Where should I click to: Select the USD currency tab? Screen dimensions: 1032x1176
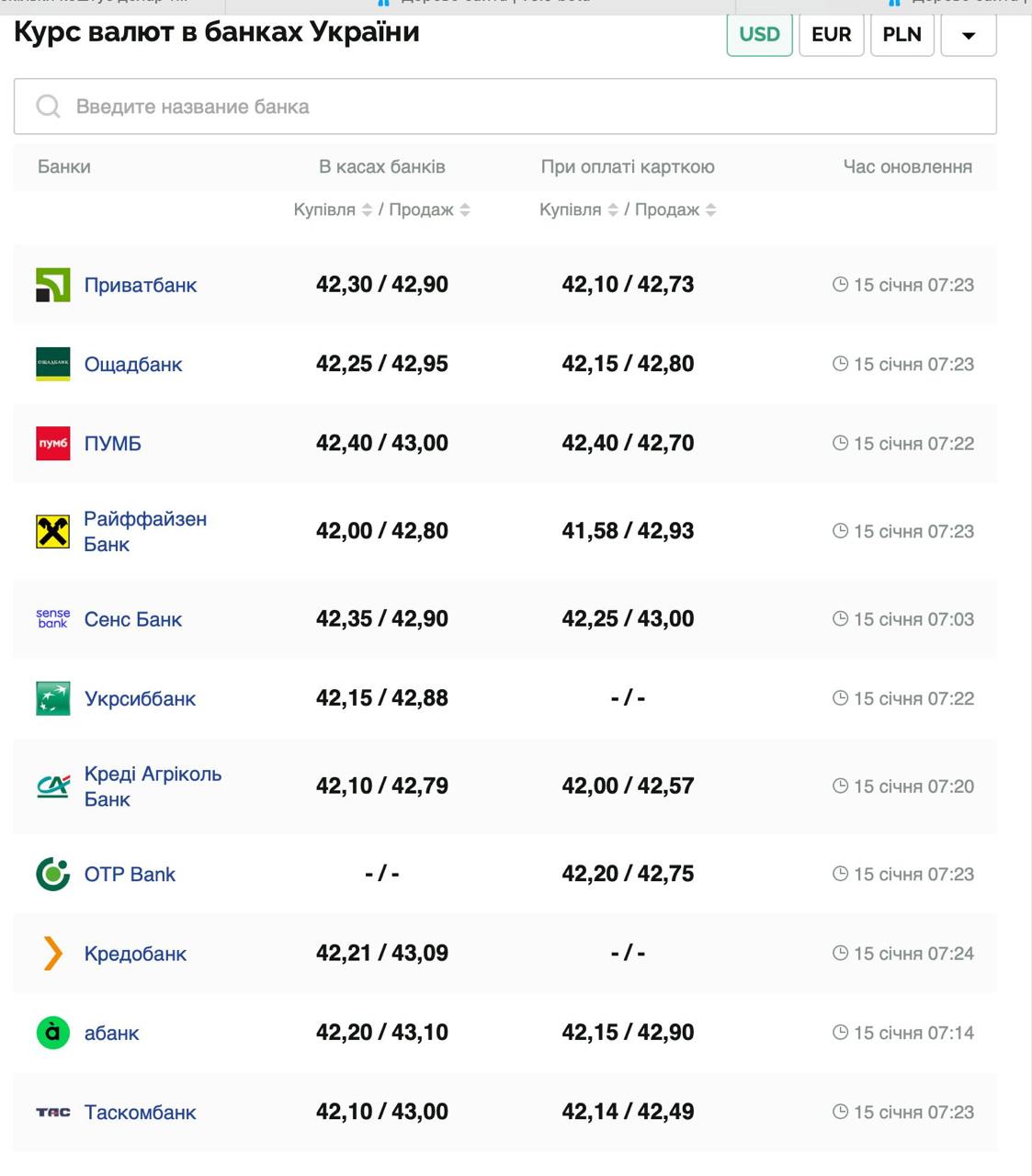pyautogui.click(x=759, y=35)
